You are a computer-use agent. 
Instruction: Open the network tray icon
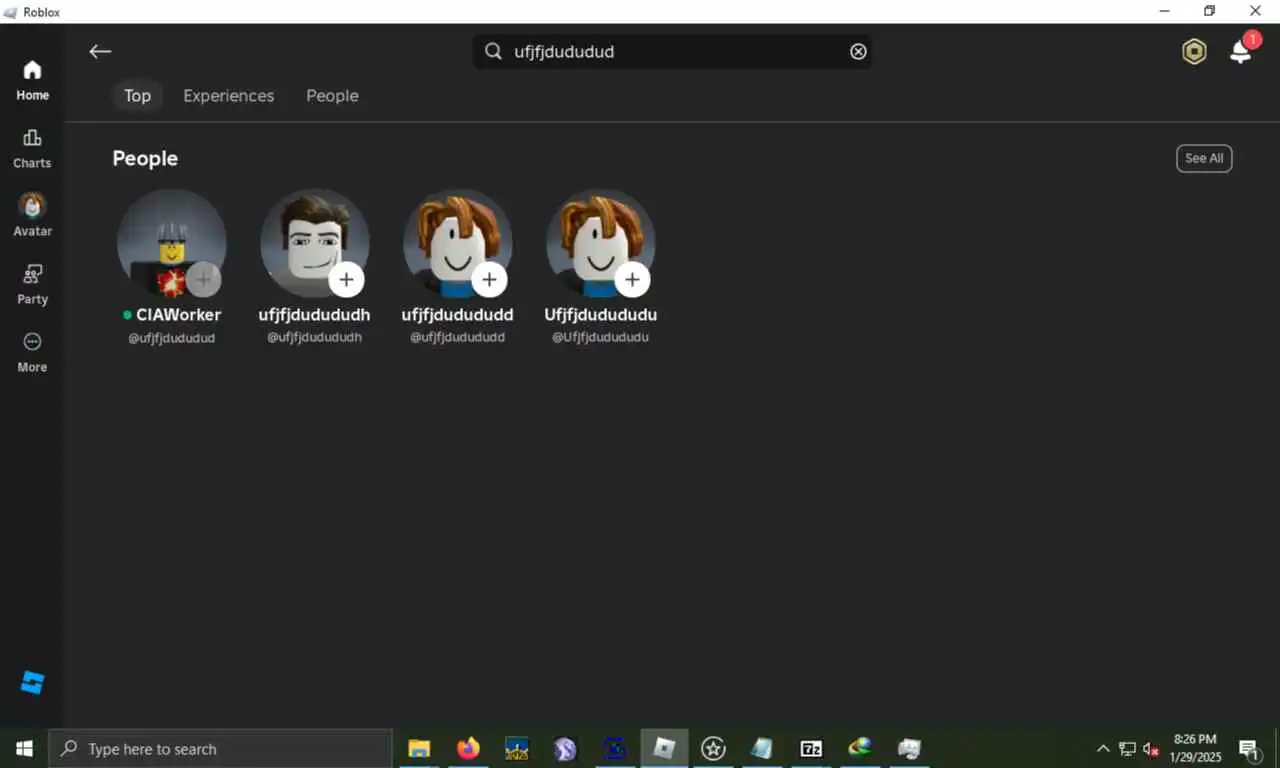click(x=1127, y=748)
